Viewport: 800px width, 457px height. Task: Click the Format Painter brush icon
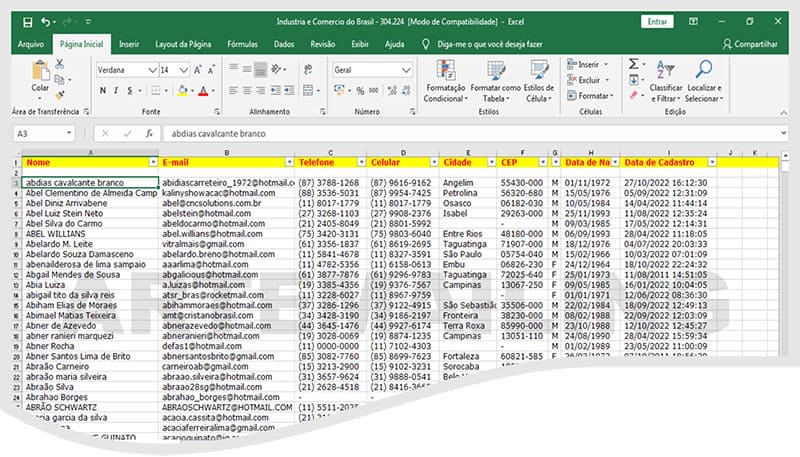coord(60,95)
